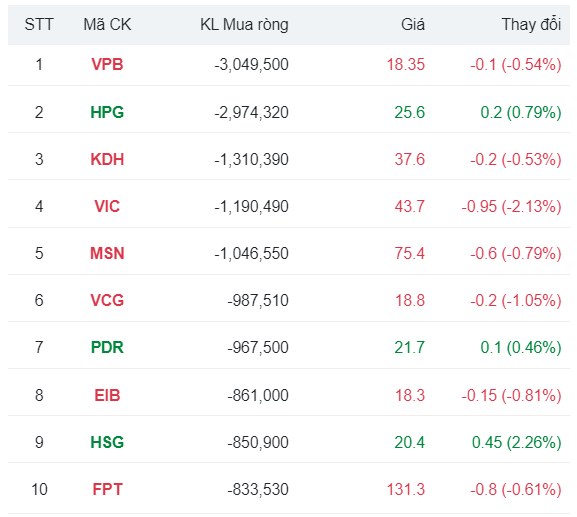Click the price 21.7 for PDR

click(410, 347)
